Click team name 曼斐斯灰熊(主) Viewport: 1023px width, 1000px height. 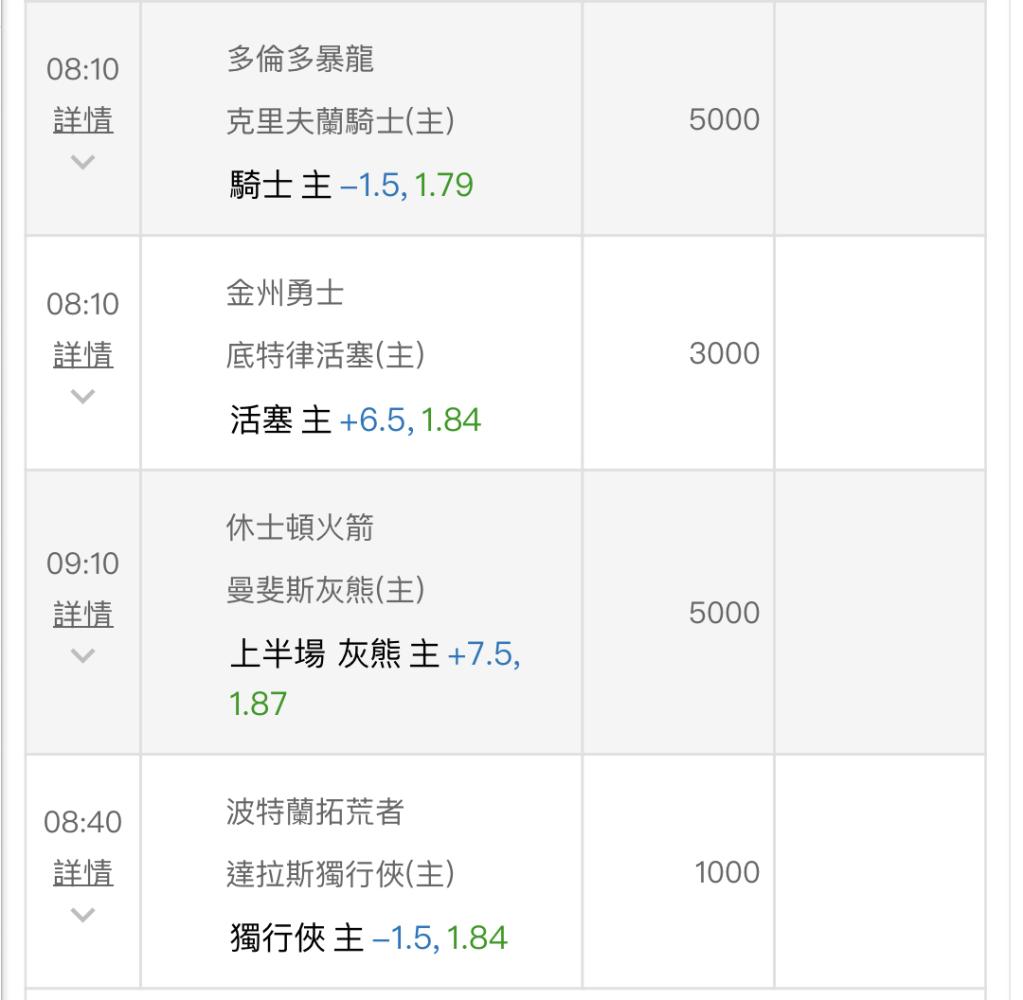[x=325, y=590]
